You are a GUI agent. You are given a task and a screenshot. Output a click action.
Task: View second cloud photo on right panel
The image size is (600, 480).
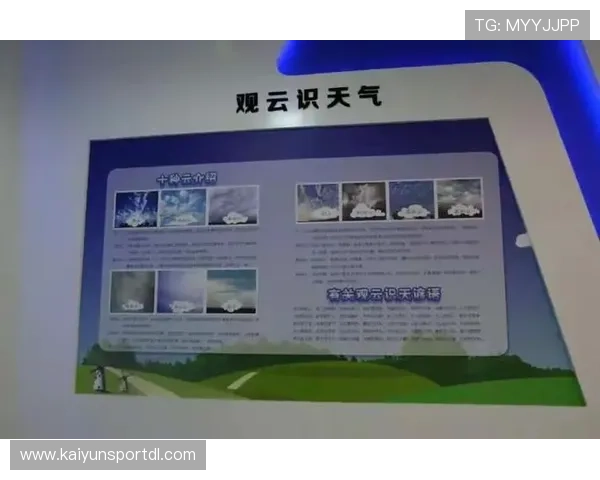363,201
